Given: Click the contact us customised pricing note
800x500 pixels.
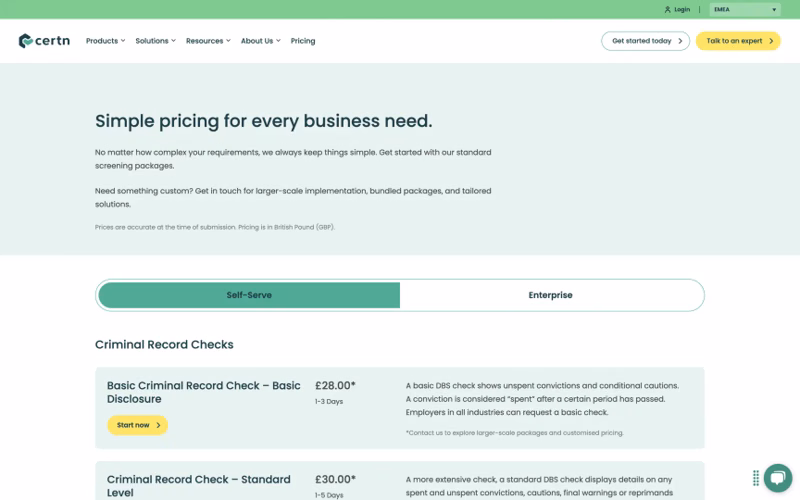Looking at the screenshot, I should pyautogui.click(x=514, y=433).
